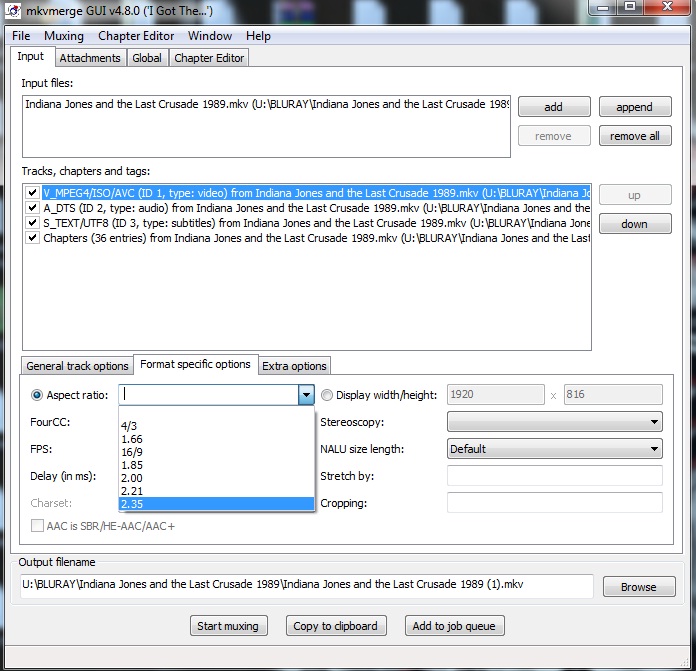696x671 pixels.
Task: Select the Format specific options tab
Action: [195, 364]
